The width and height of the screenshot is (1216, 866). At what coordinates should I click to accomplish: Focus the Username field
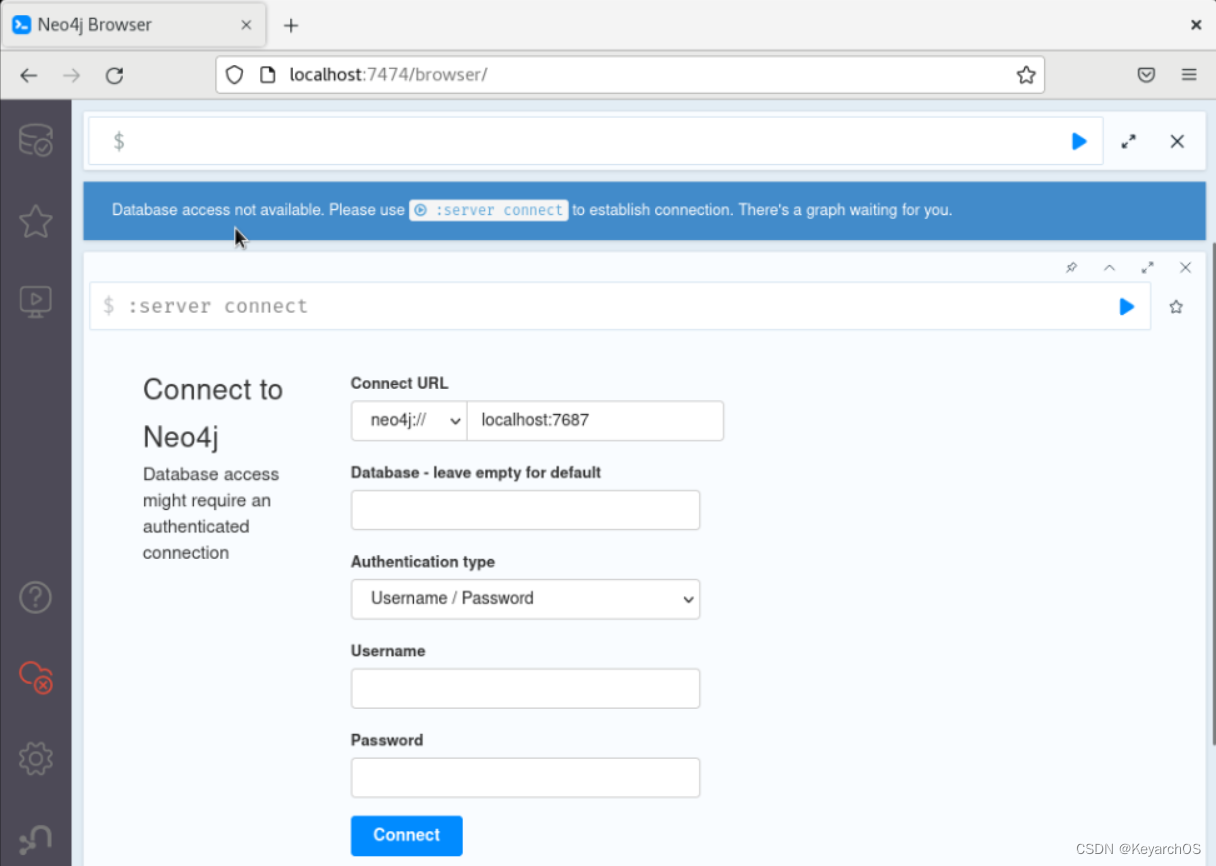(x=525, y=689)
